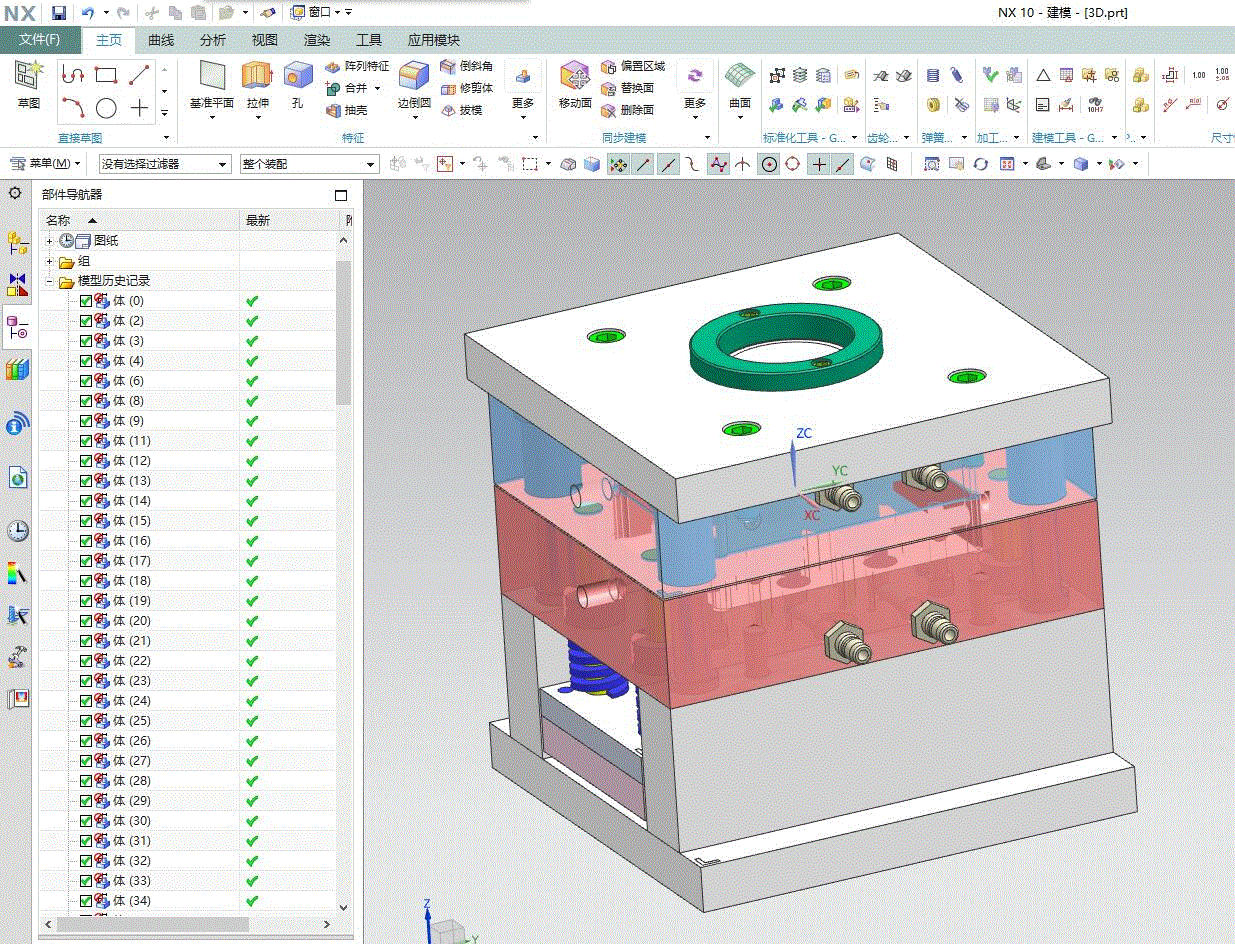Open the reuse library books sidebar icon
The image size is (1235, 944).
click(x=17, y=369)
